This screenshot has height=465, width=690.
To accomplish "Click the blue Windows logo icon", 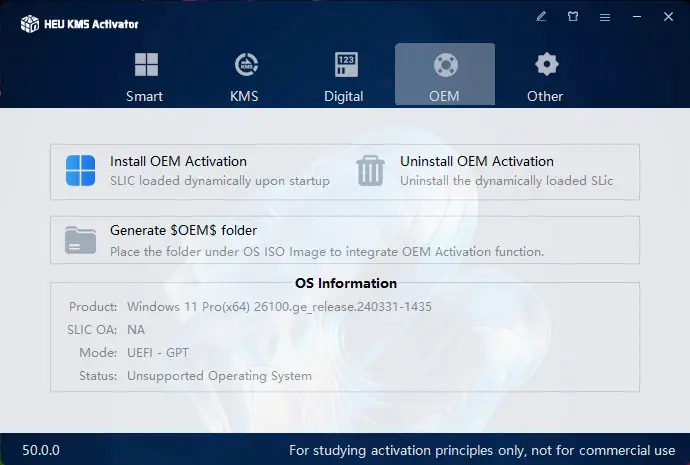I will [81, 170].
